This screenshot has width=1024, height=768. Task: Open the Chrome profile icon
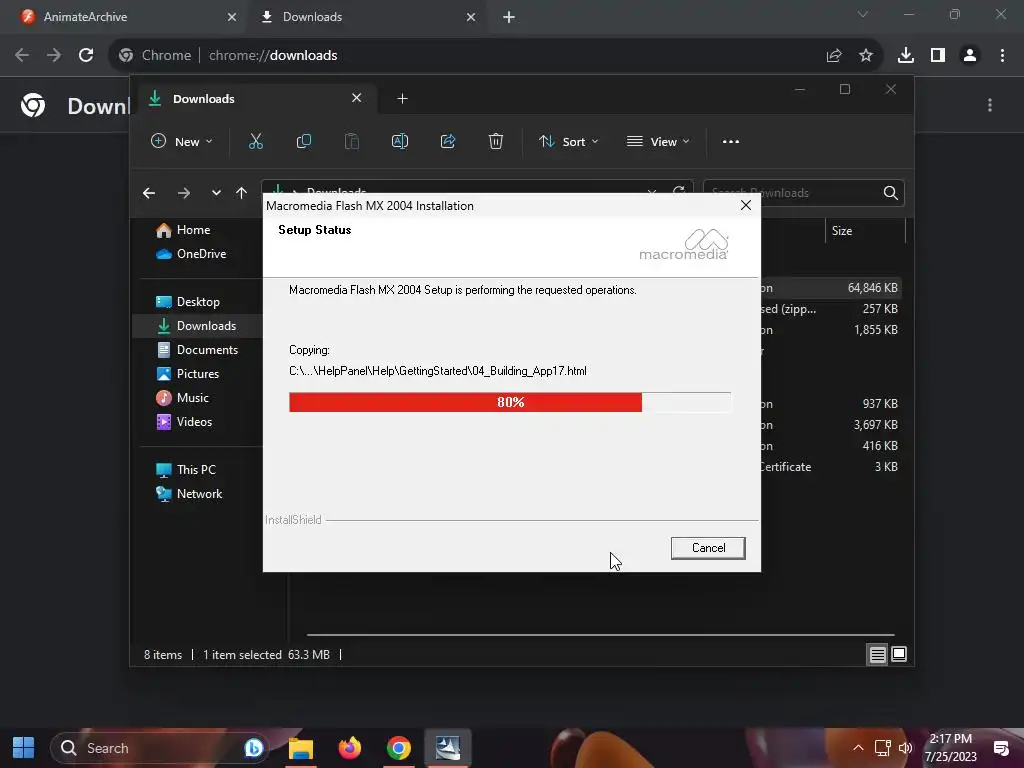(970, 56)
